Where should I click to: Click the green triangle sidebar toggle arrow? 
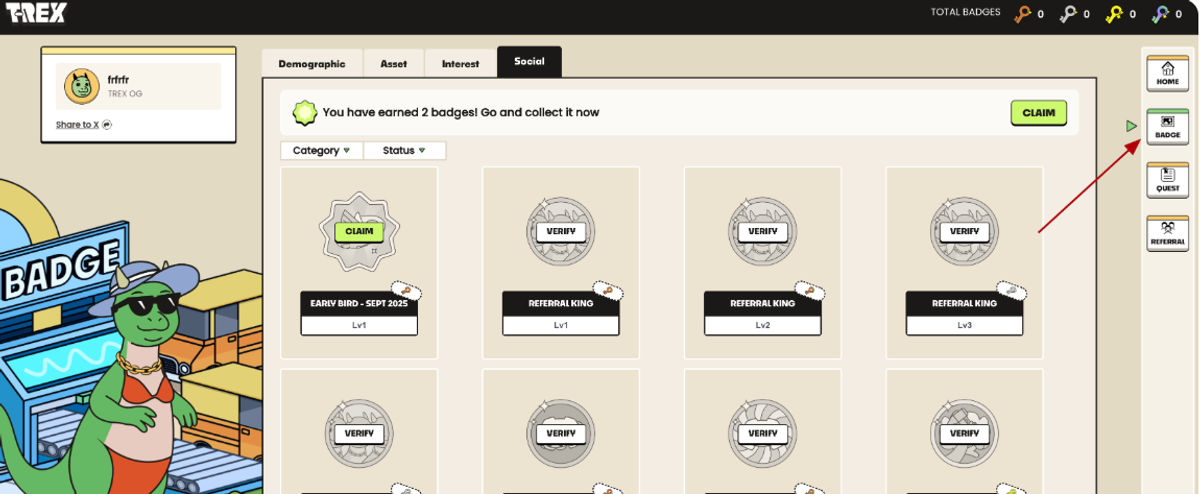[x=1131, y=126]
